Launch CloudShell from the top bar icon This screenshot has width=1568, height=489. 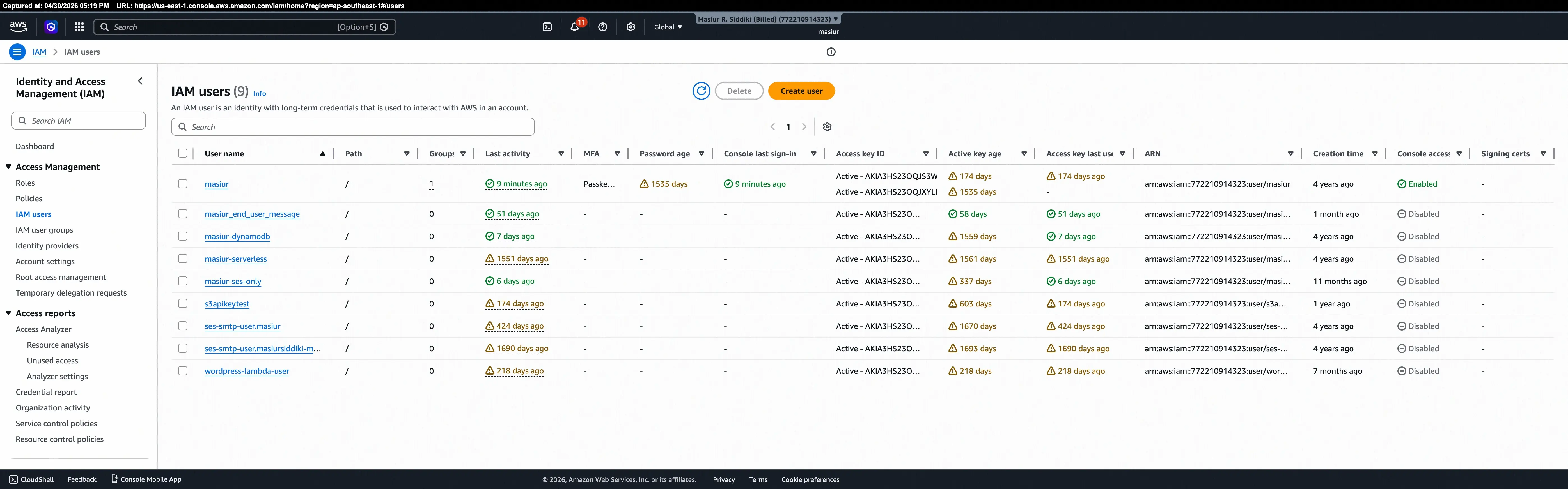pos(547,27)
